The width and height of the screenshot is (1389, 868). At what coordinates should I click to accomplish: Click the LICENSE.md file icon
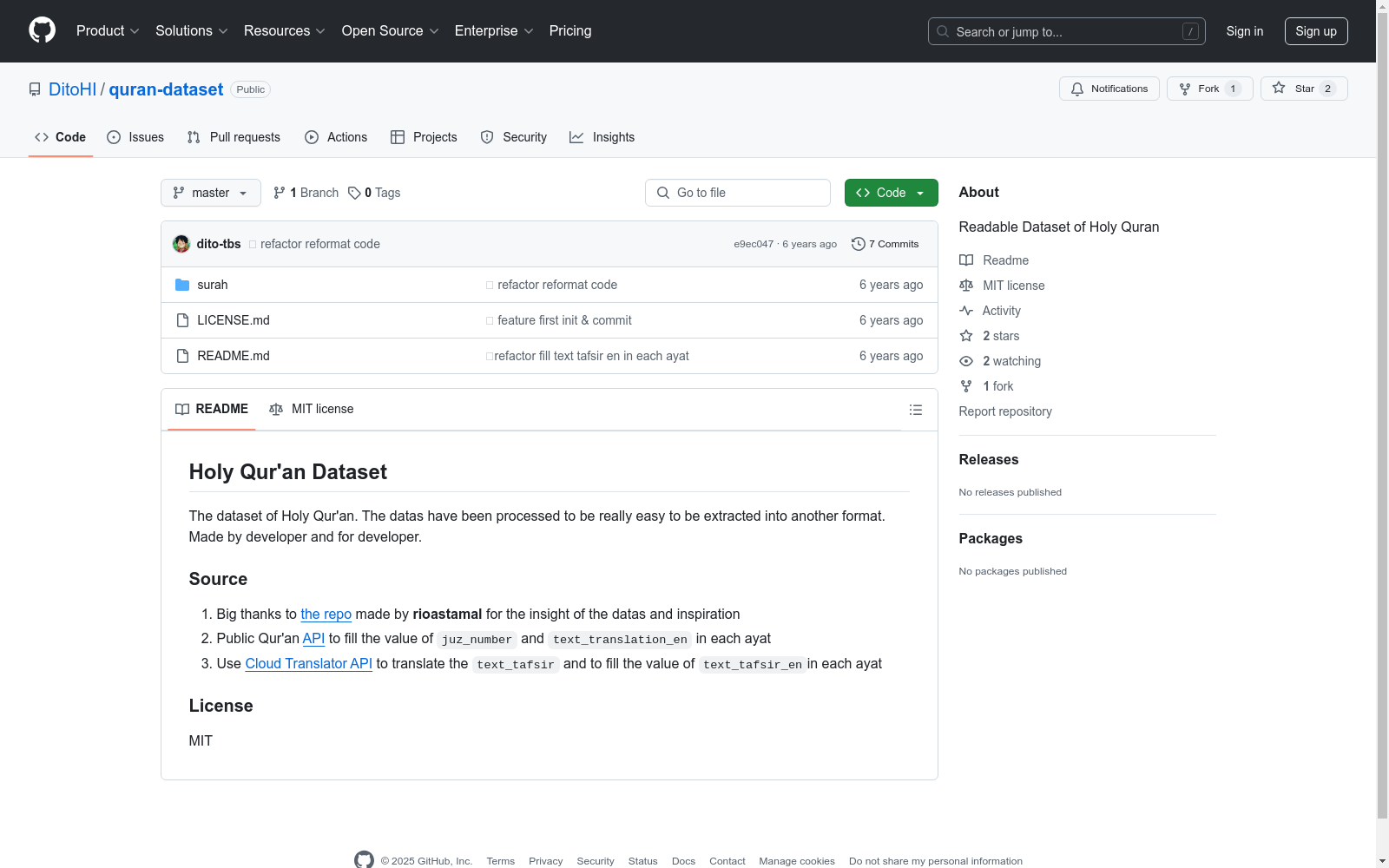[x=182, y=320]
